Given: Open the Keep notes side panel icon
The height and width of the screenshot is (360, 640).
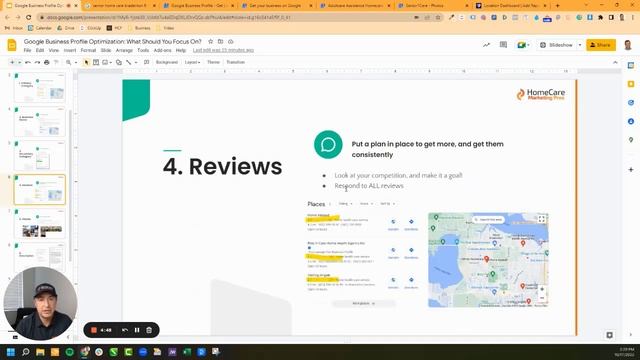Looking at the screenshot, I should point(631,84).
